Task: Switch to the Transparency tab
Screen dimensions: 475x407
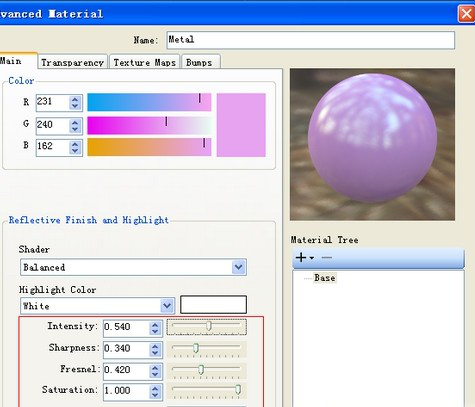Action: 72,62
